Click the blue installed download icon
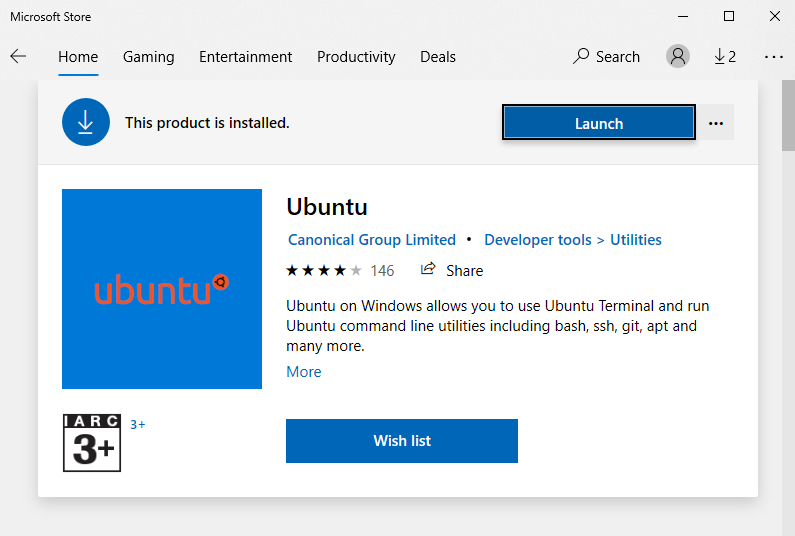 86,122
